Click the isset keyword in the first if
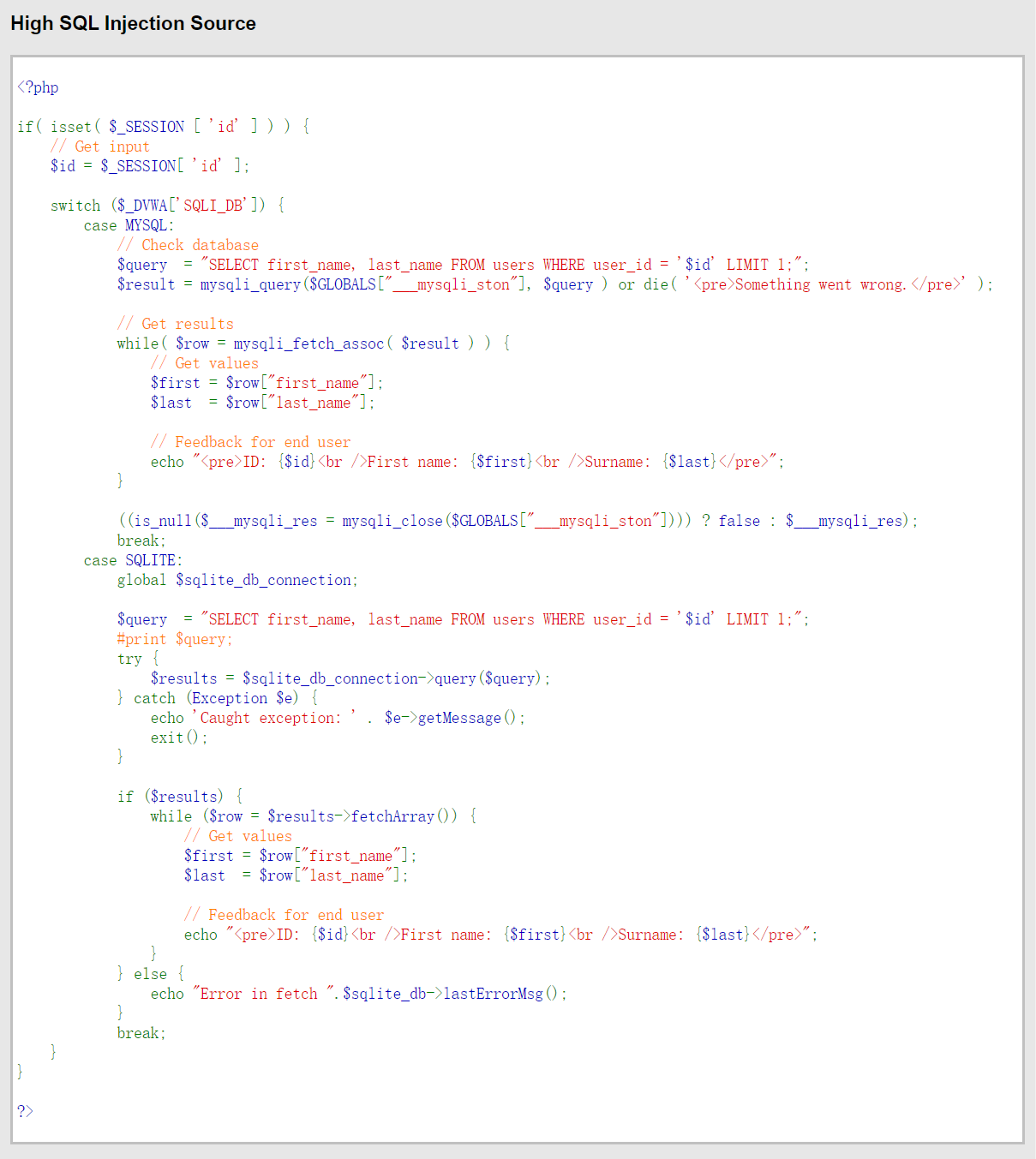 coord(70,127)
